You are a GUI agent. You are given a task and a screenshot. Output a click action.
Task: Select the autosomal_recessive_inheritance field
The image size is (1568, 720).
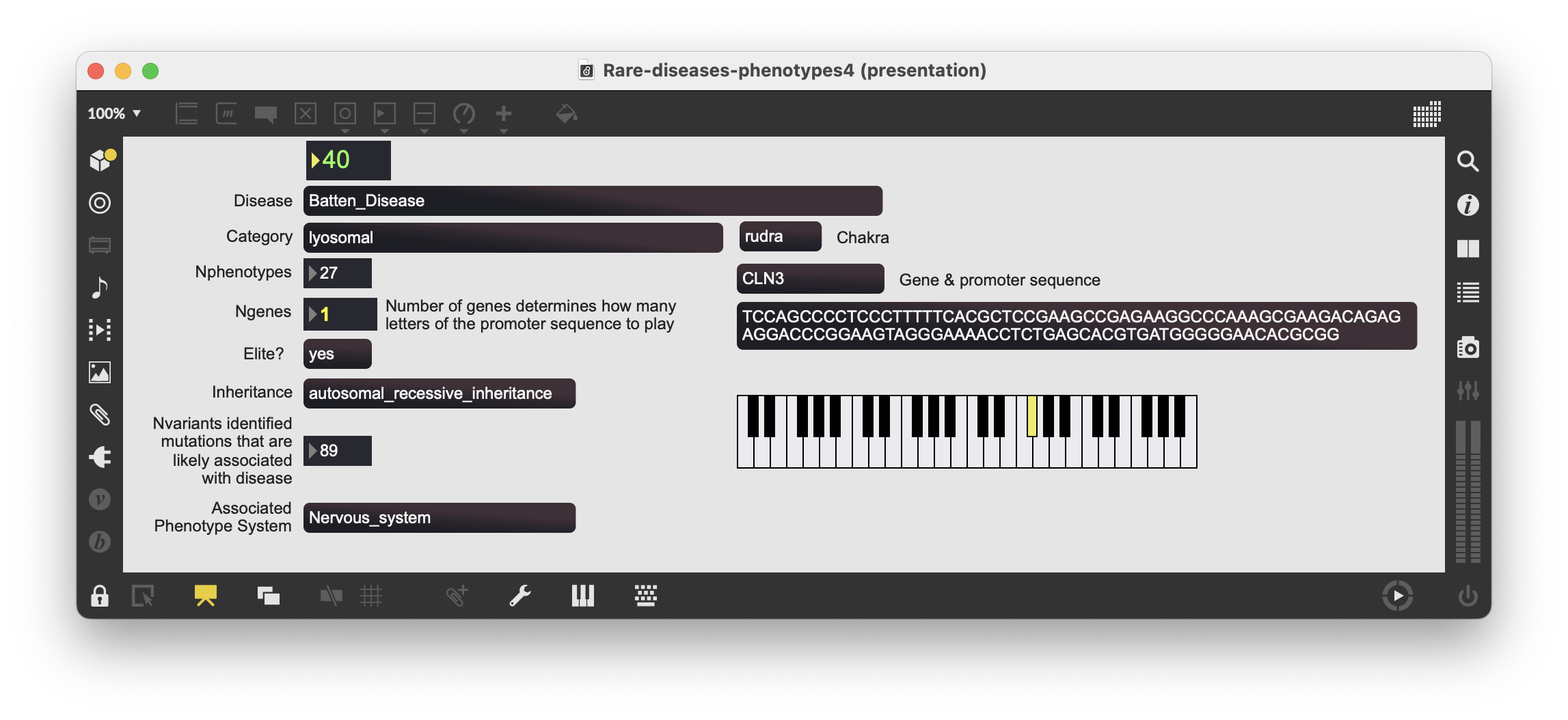(x=439, y=393)
